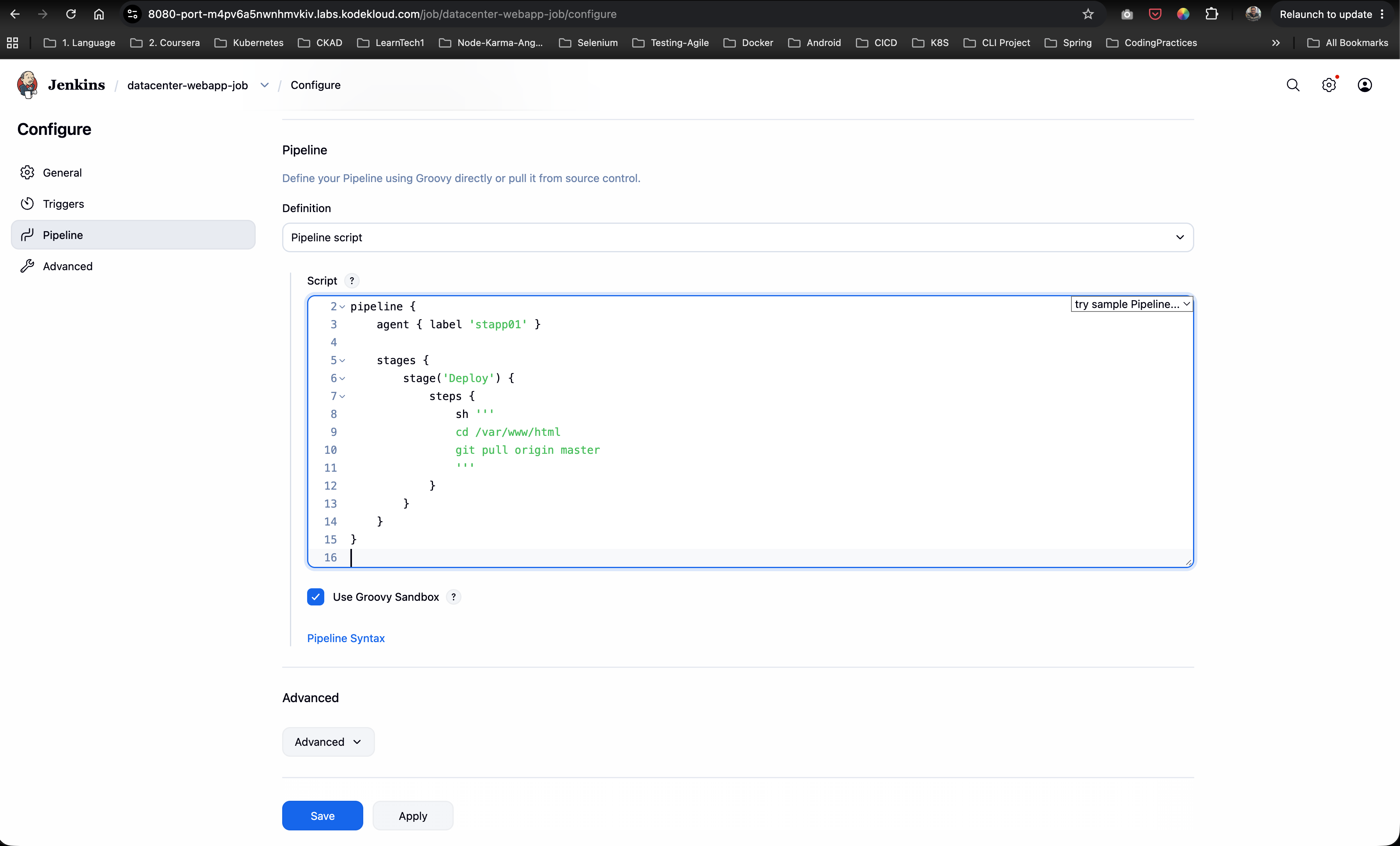
Task: Click browser back arrow
Action: [x=15, y=14]
